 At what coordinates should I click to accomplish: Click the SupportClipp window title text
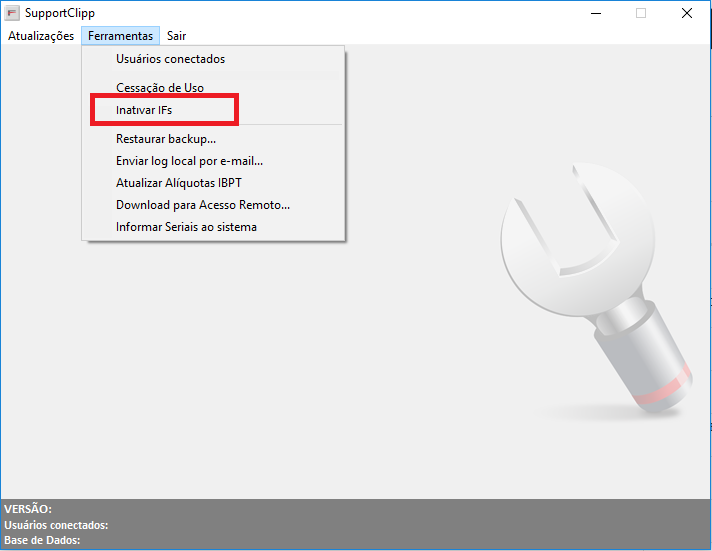tap(60, 14)
